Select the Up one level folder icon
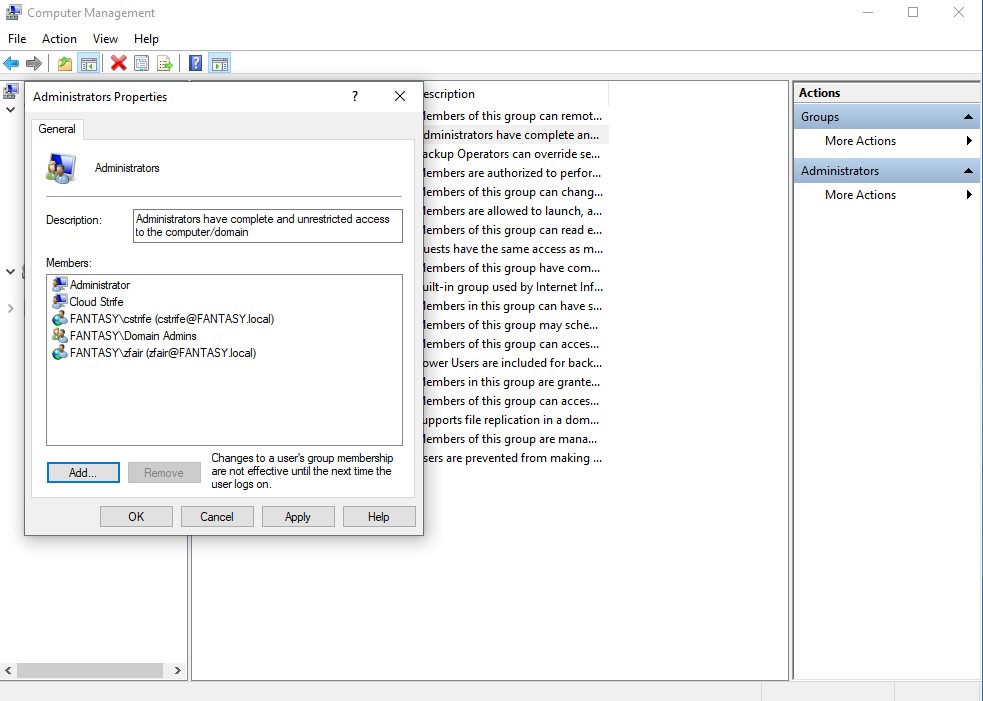983x701 pixels. (x=65, y=63)
